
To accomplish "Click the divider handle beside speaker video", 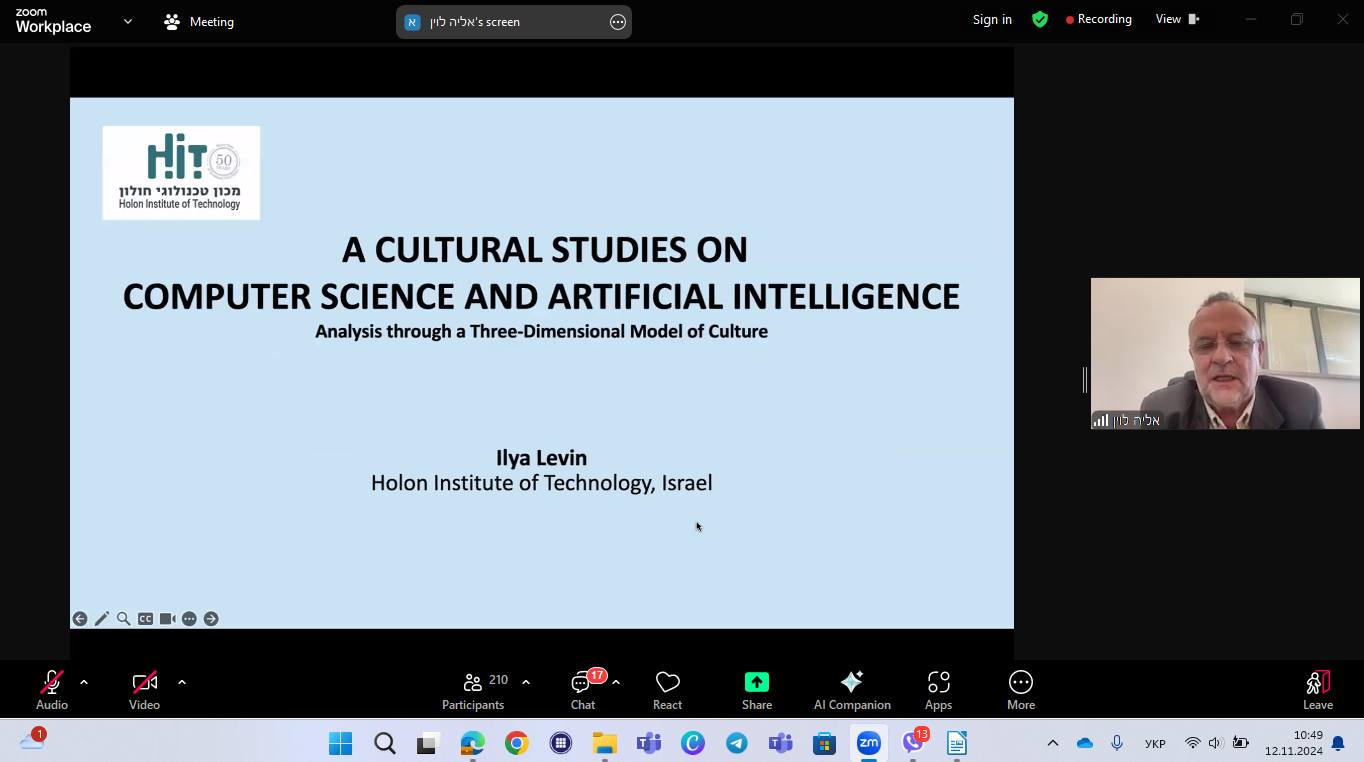I will click(x=1084, y=379).
